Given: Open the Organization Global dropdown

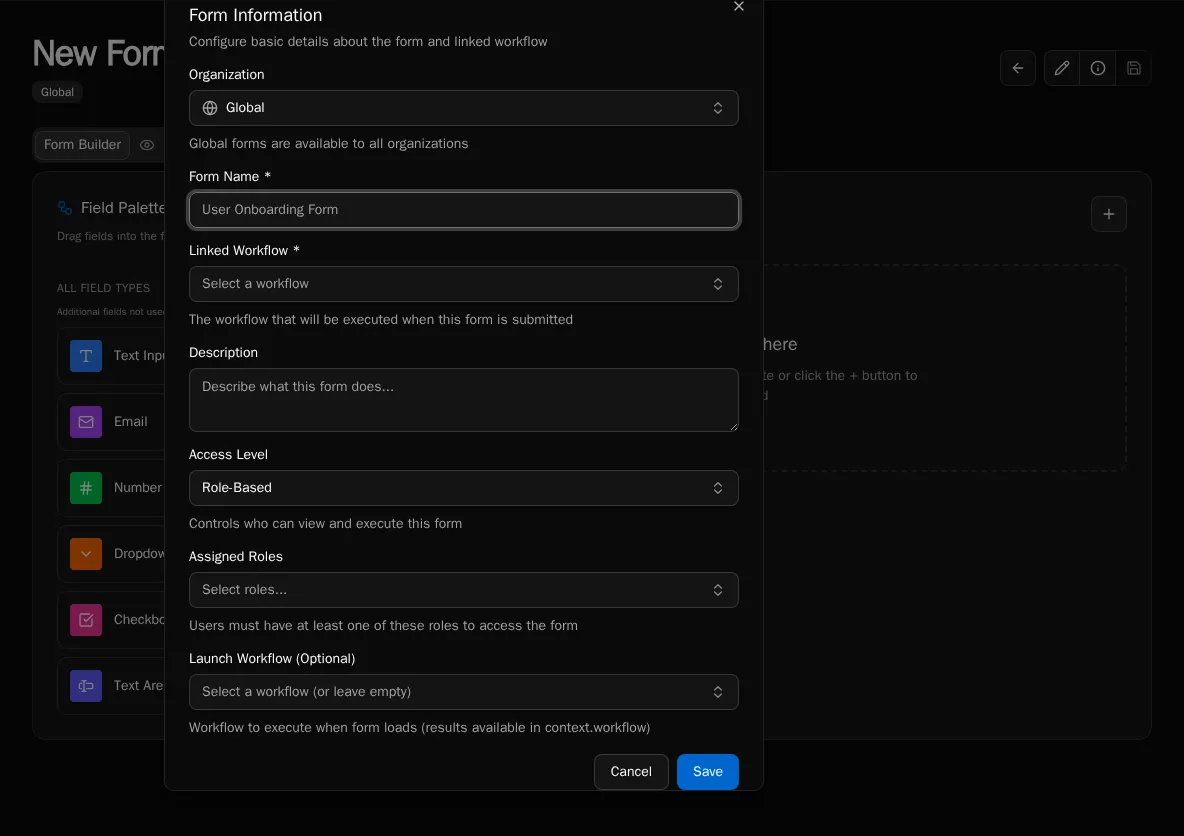Looking at the screenshot, I should [463, 108].
